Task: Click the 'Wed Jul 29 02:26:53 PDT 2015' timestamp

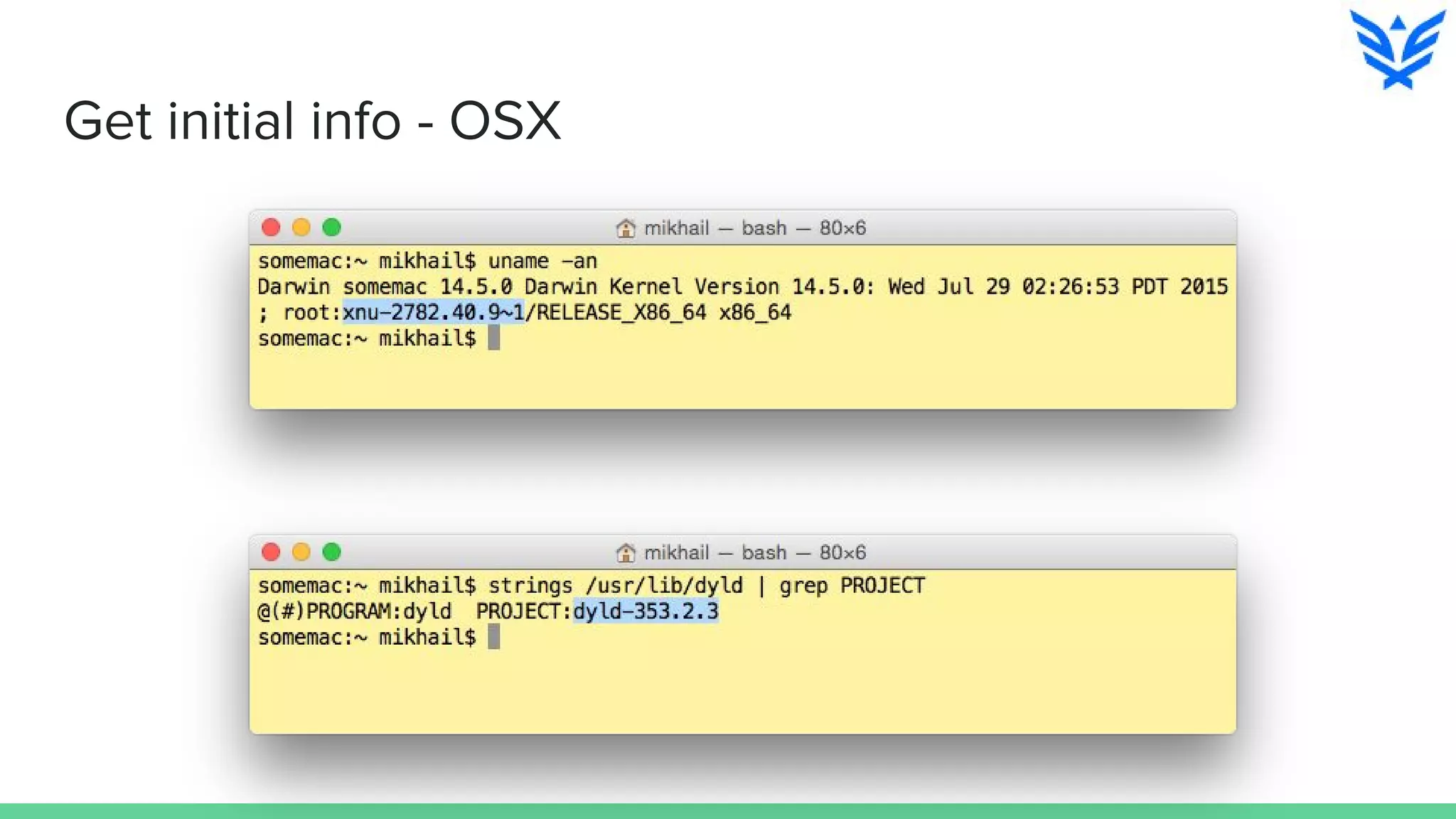Action: click(1058, 287)
